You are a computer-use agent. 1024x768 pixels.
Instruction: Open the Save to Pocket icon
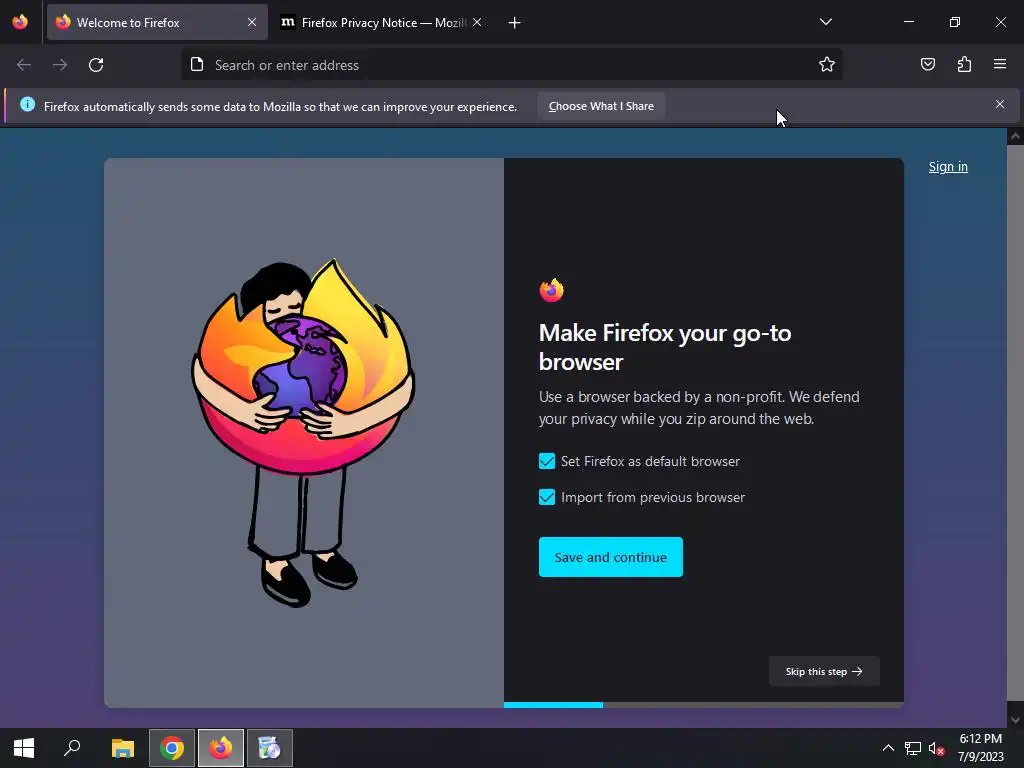[928, 64]
